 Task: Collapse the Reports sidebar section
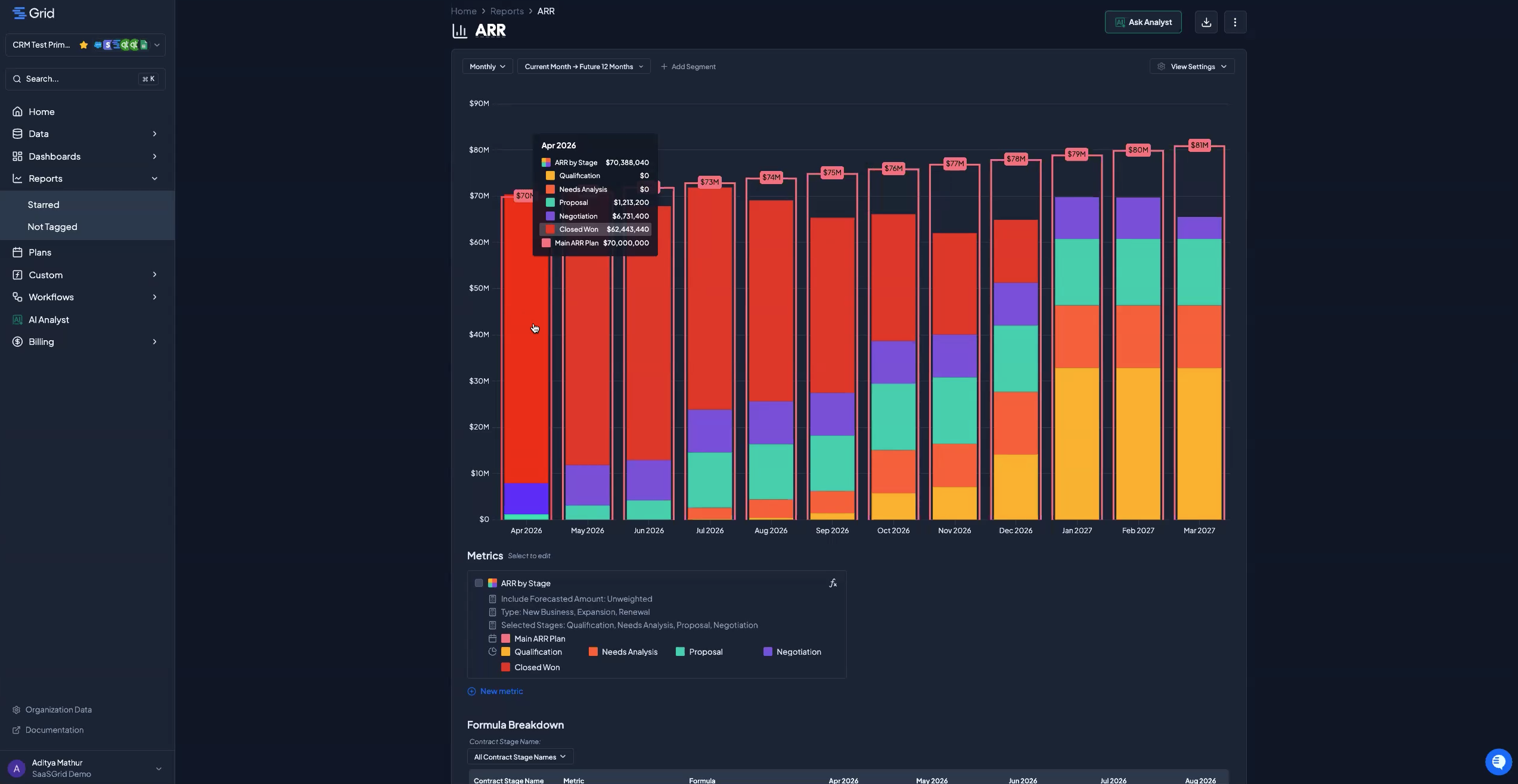coord(154,179)
